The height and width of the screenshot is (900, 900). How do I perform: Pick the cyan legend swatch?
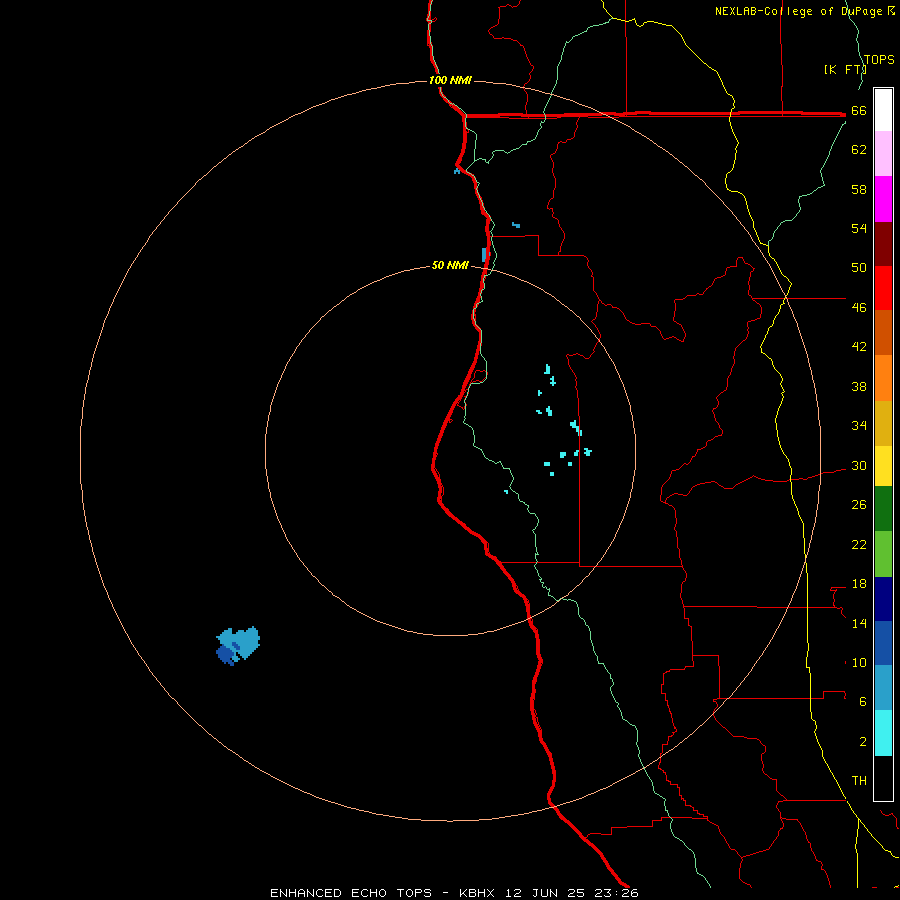(x=883, y=733)
